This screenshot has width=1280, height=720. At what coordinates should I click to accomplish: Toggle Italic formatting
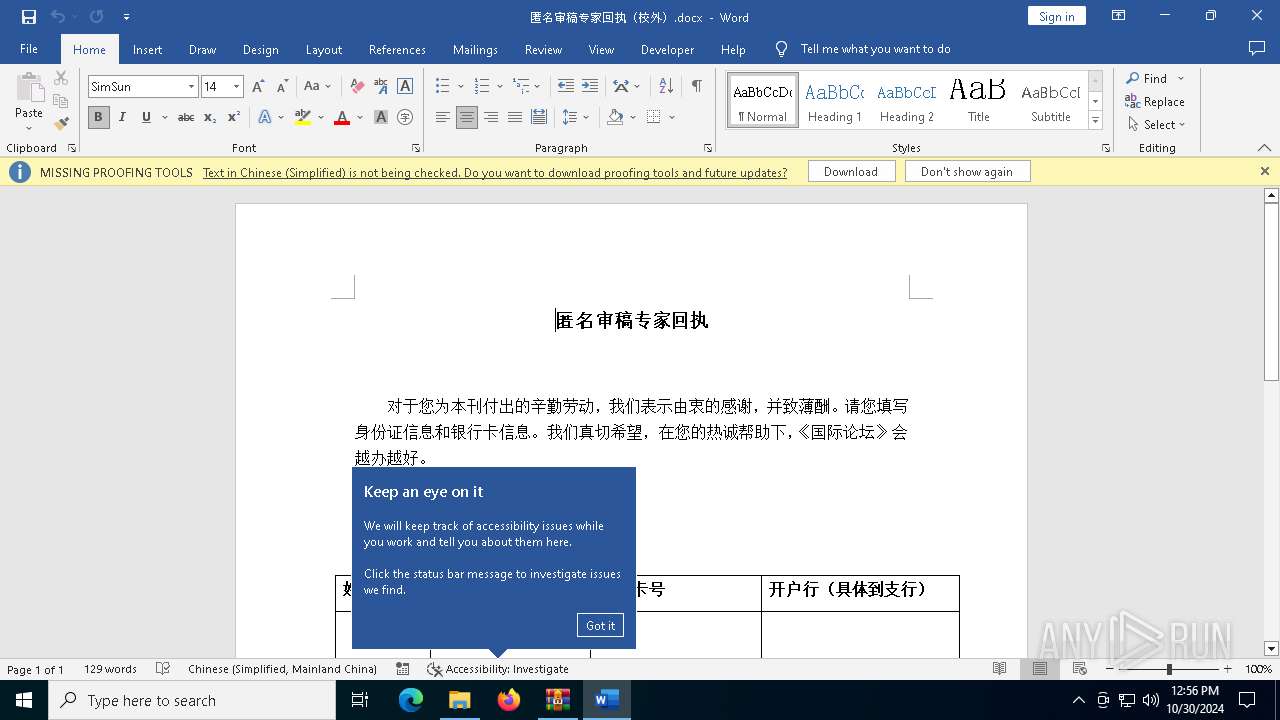tap(122, 117)
